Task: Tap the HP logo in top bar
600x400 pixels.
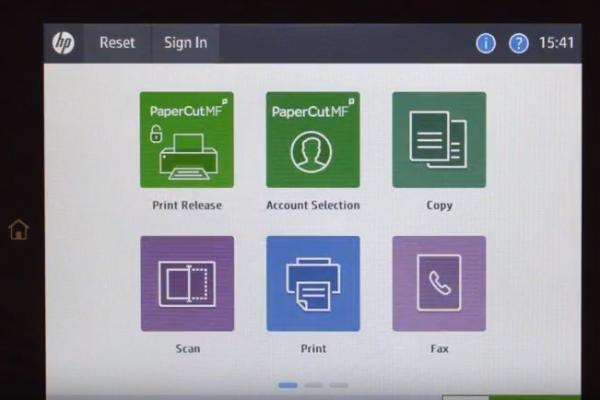Action: click(x=63, y=43)
